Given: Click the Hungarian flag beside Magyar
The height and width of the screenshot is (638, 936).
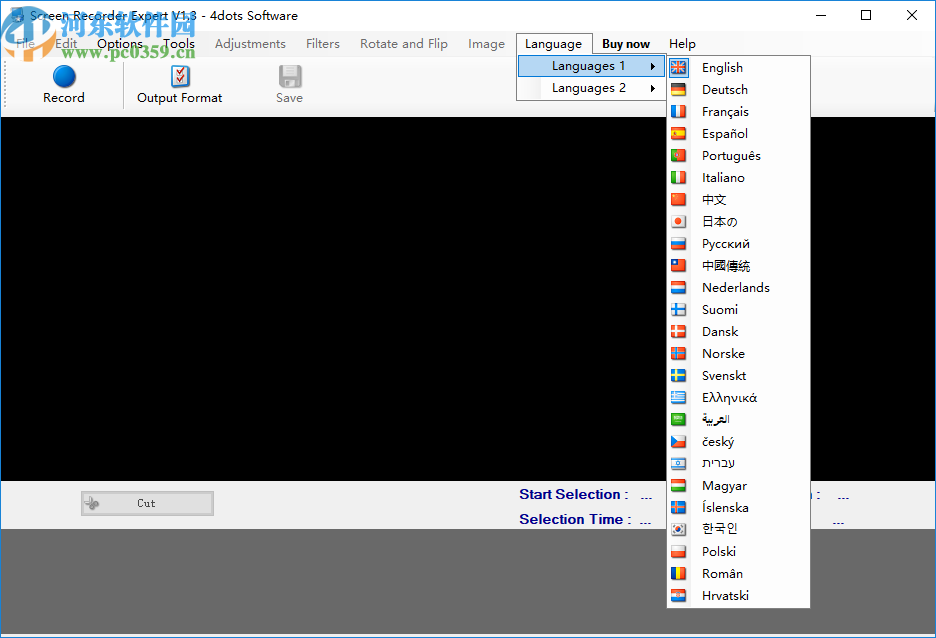Looking at the screenshot, I should (x=678, y=486).
